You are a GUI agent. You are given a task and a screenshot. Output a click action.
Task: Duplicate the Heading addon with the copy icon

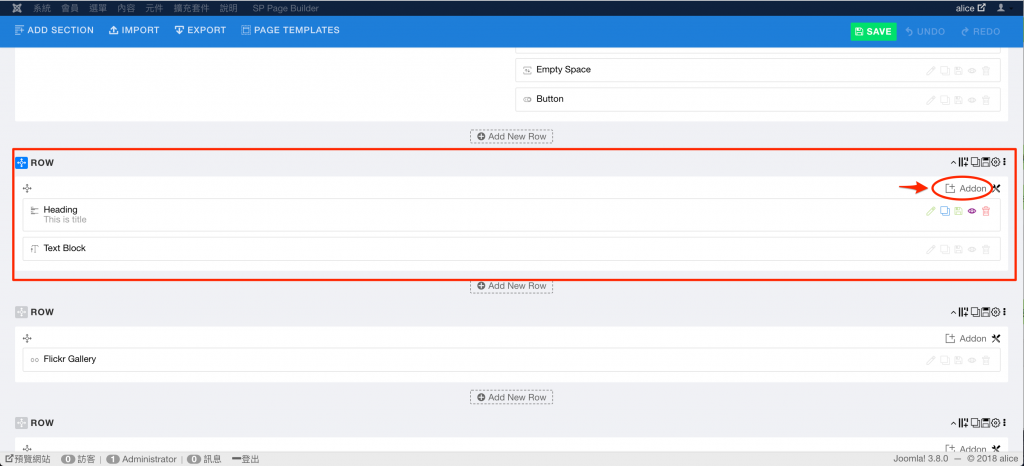[945, 211]
